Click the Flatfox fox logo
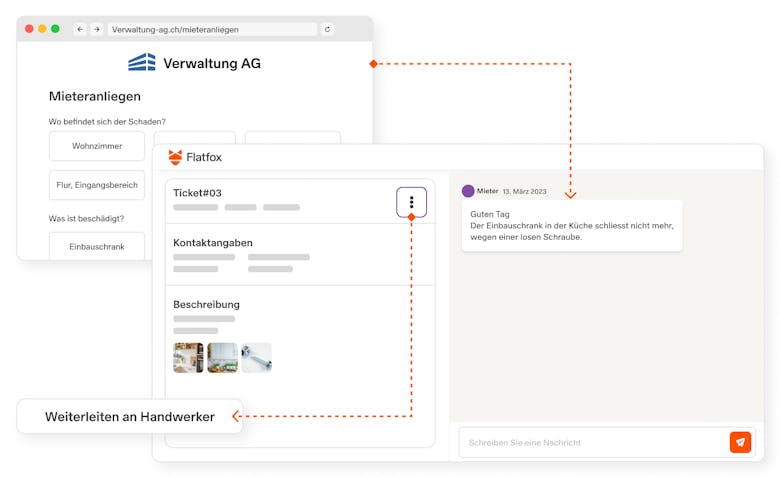 pyautogui.click(x=175, y=157)
